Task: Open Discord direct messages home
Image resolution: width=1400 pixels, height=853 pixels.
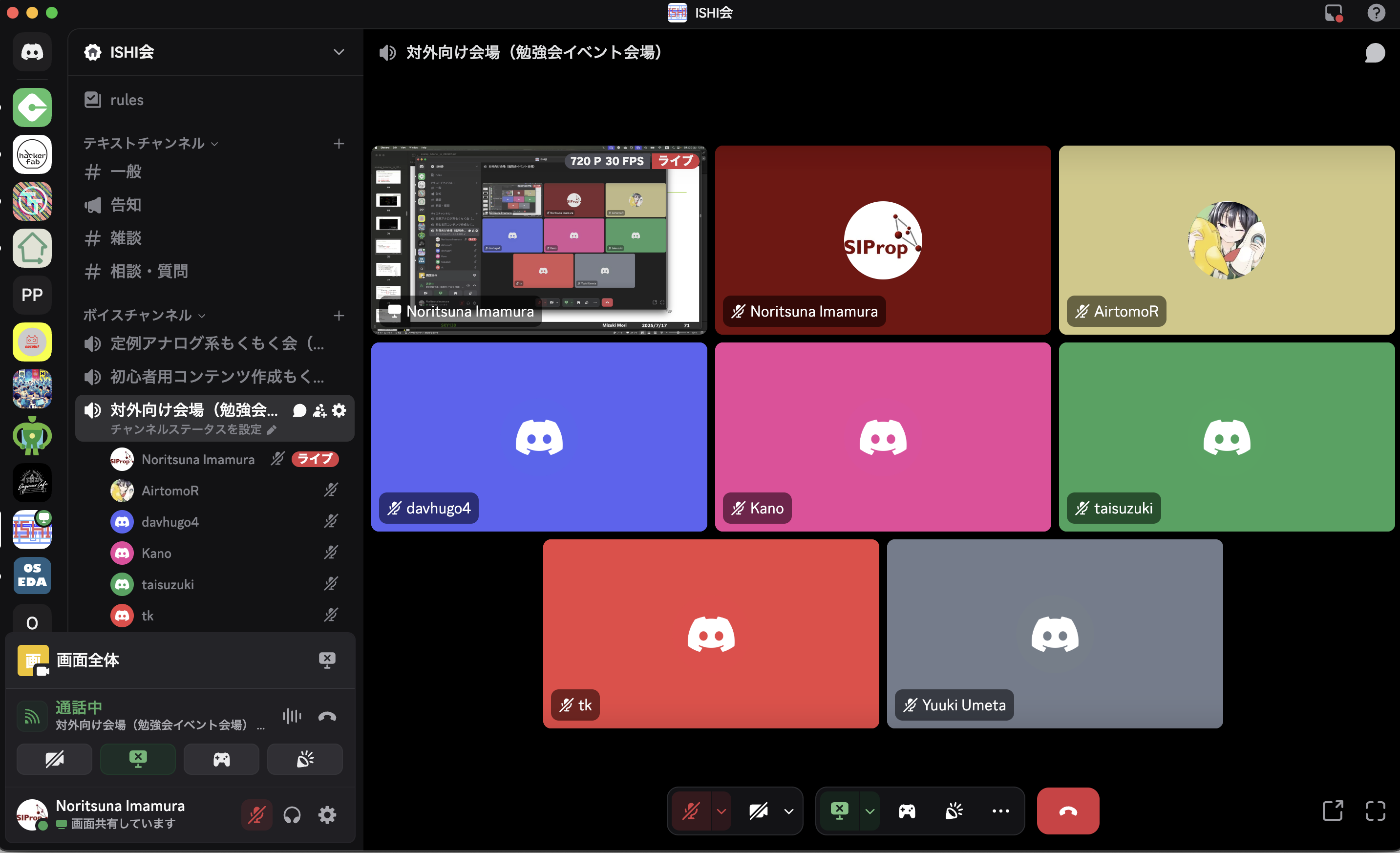Action: (32, 52)
